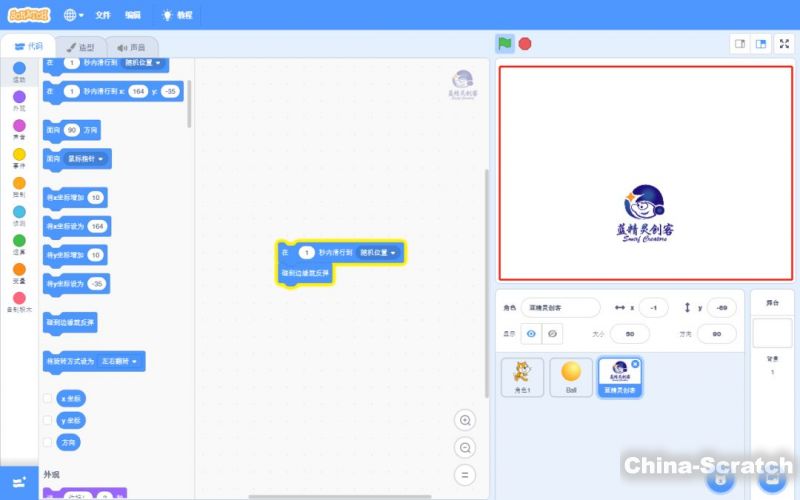Click the green flag to run project
Viewport: 800px width, 500px height.
pyautogui.click(x=505, y=43)
